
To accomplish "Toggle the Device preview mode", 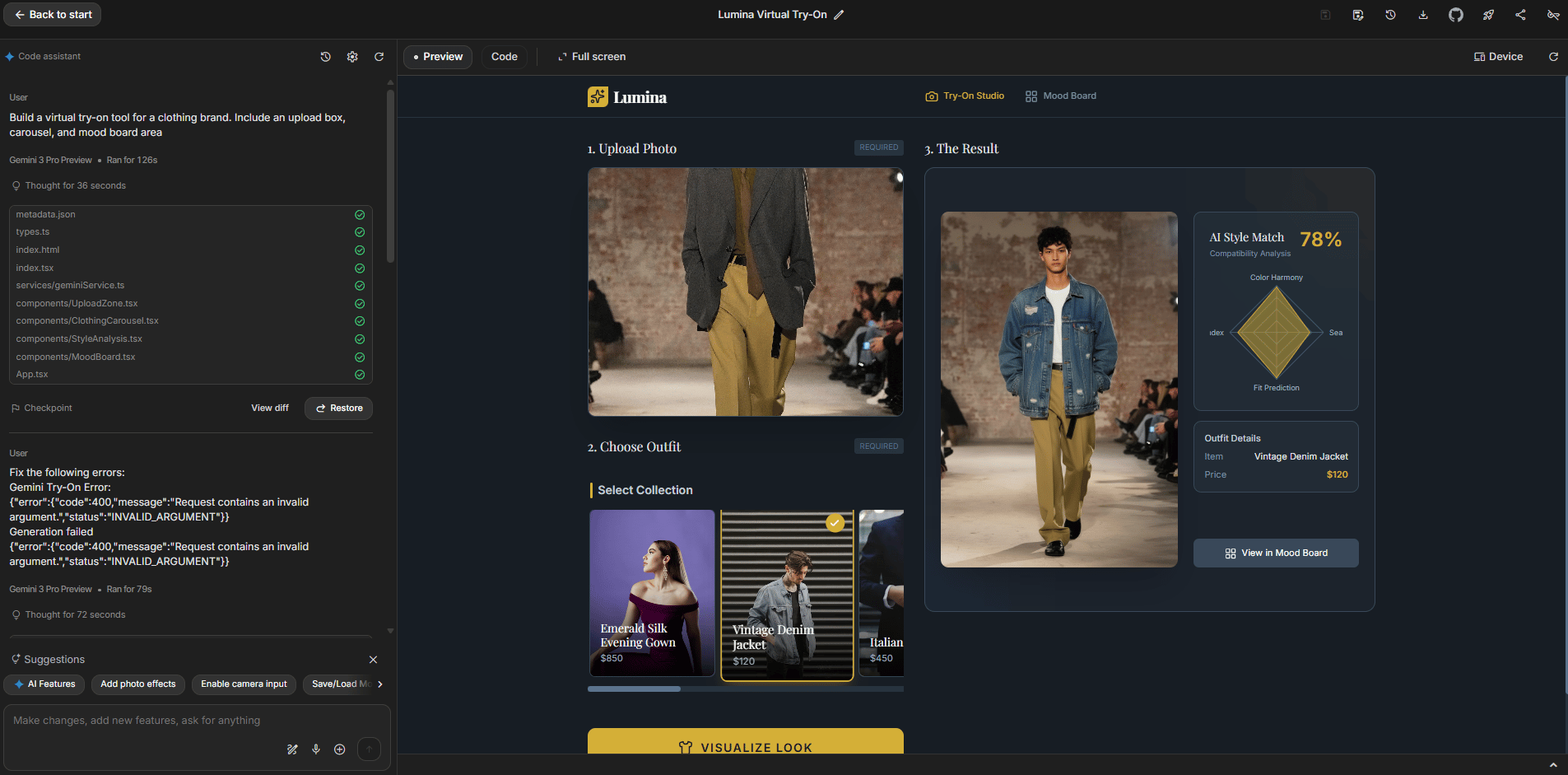I will pyautogui.click(x=1498, y=57).
